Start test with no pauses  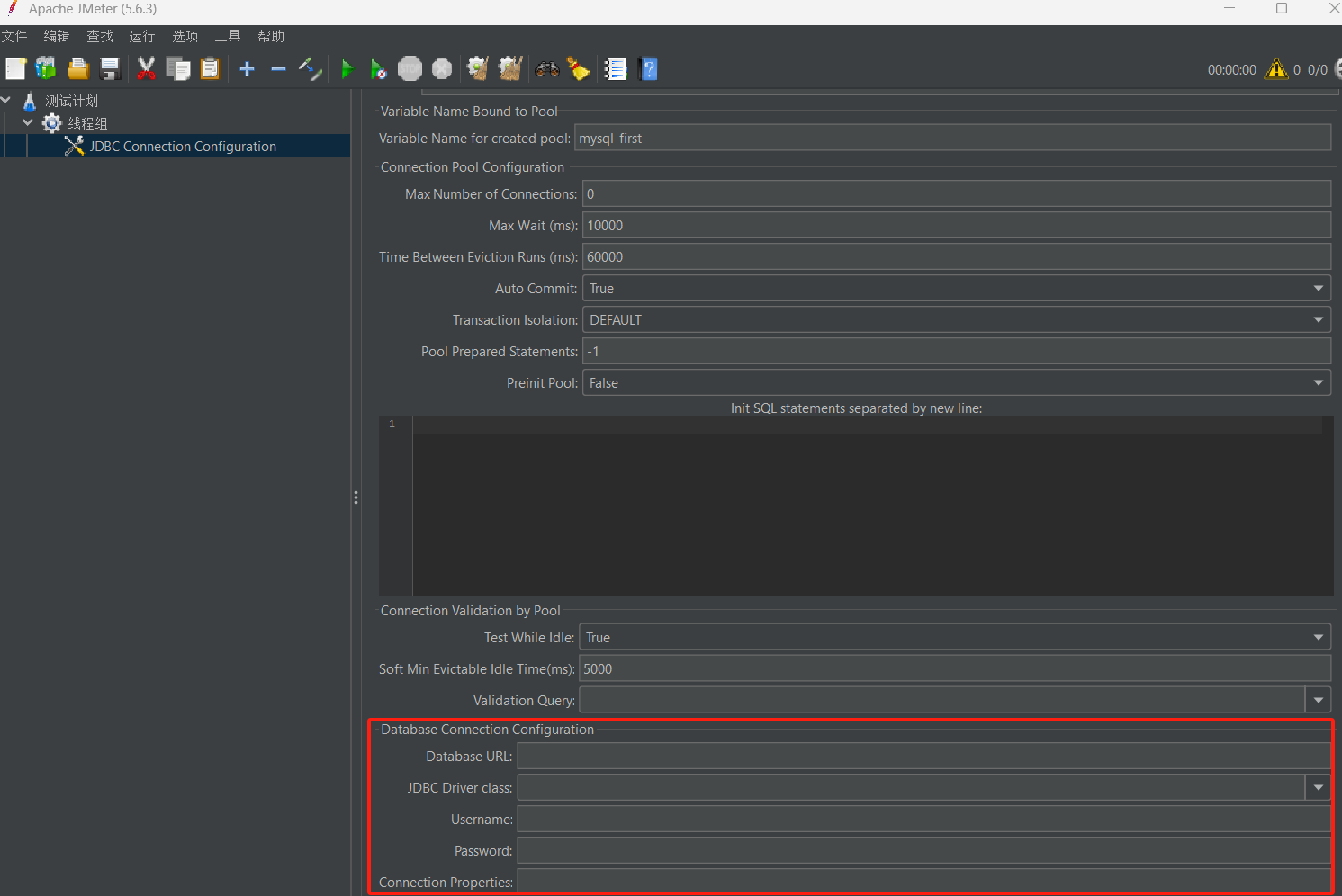click(379, 69)
